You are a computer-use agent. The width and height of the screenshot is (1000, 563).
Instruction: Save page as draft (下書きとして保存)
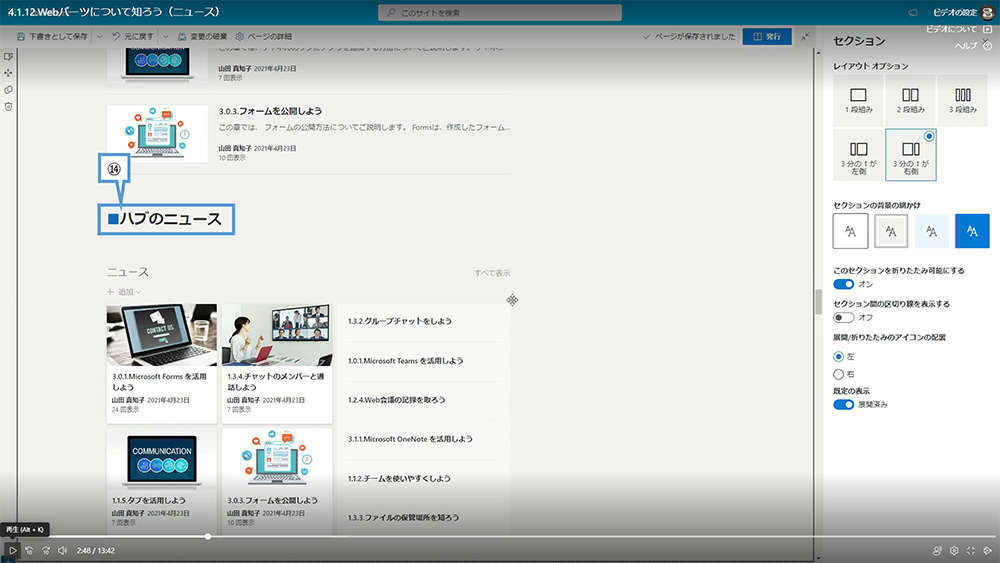[52, 36]
